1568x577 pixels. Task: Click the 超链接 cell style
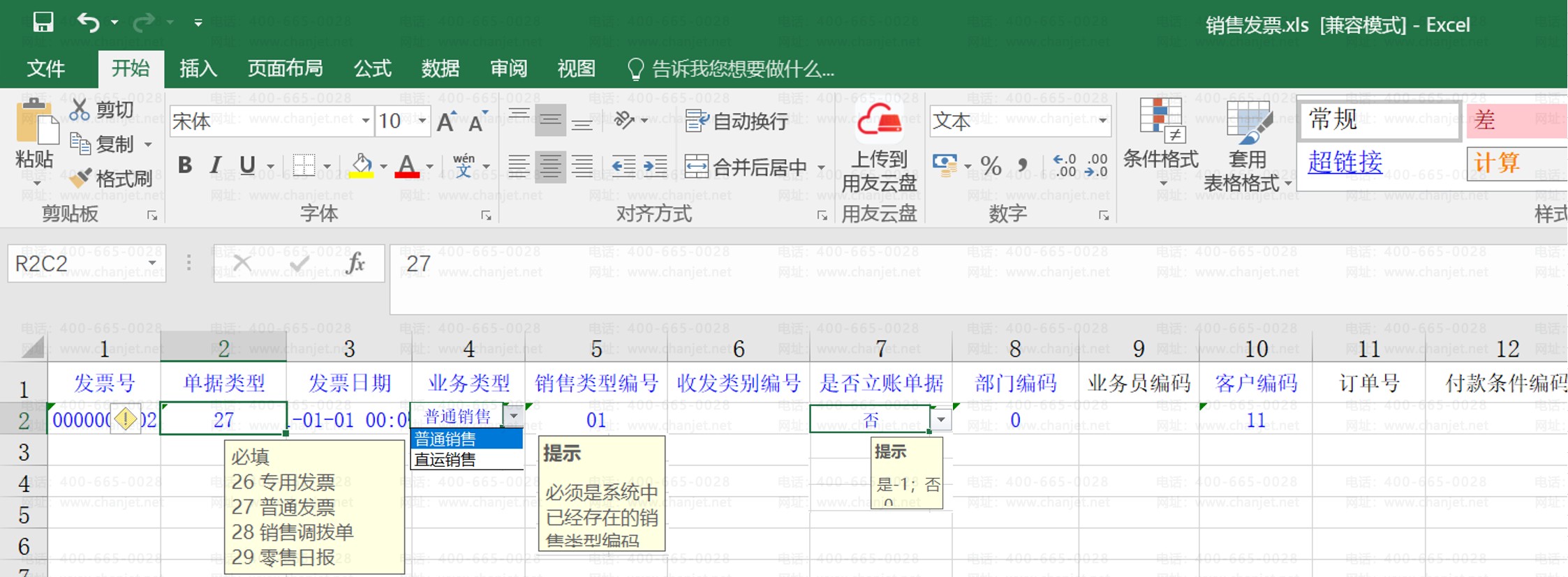1345,162
